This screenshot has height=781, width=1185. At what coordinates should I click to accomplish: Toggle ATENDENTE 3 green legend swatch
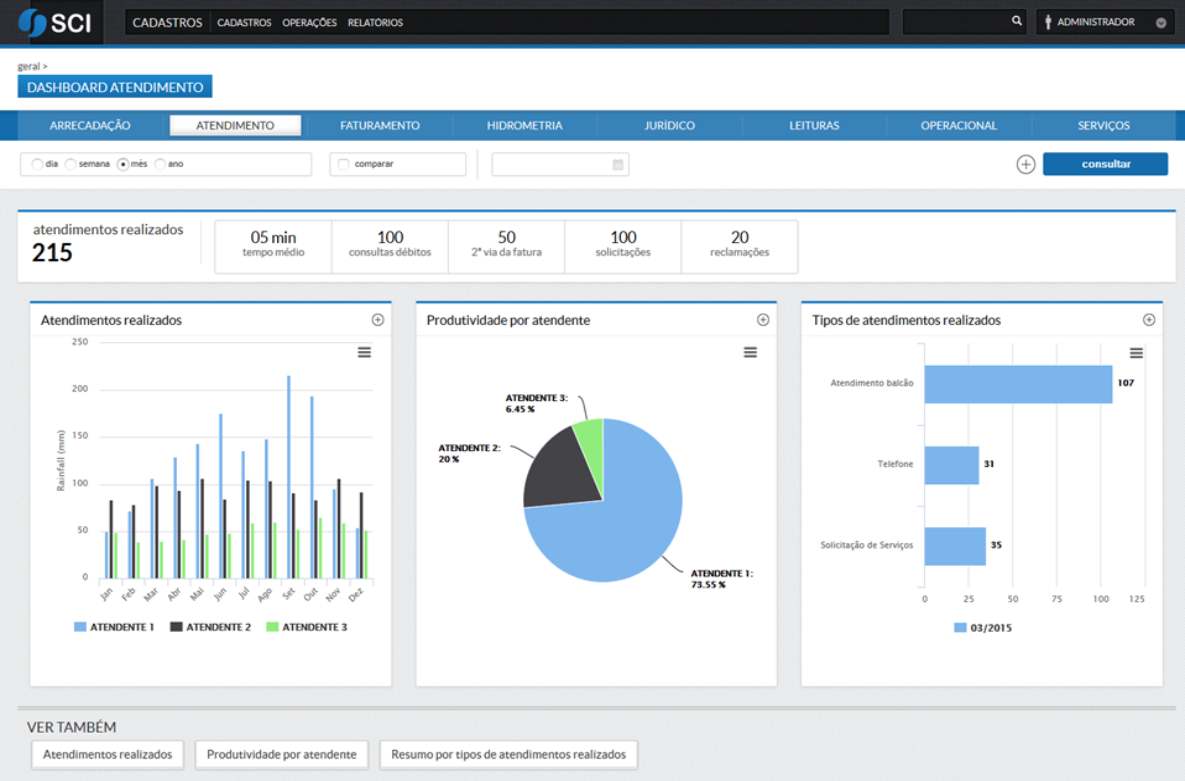(272, 627)
